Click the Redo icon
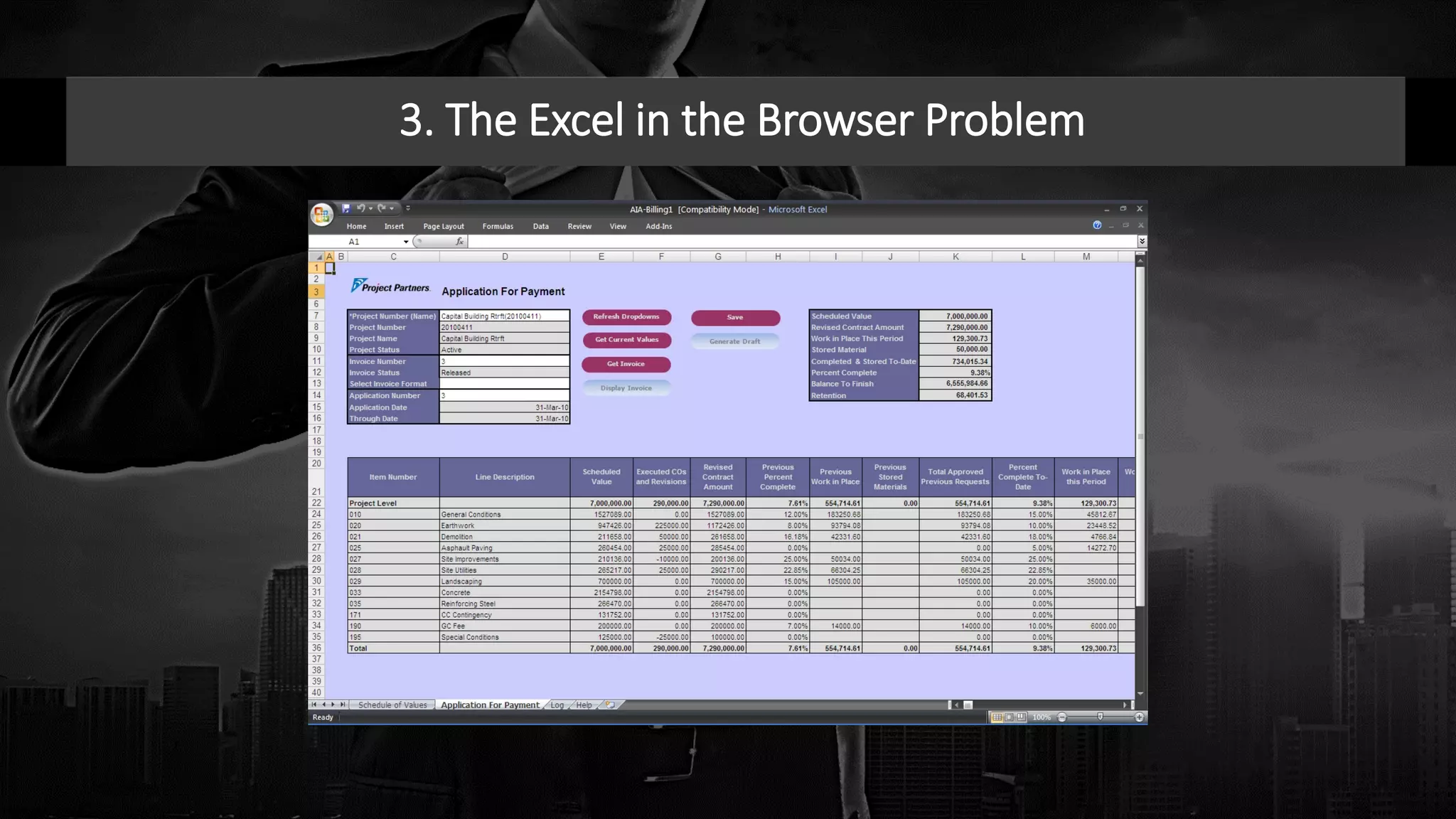Image resolution: width=1456 pixels, height=819 pixels. 382,208
